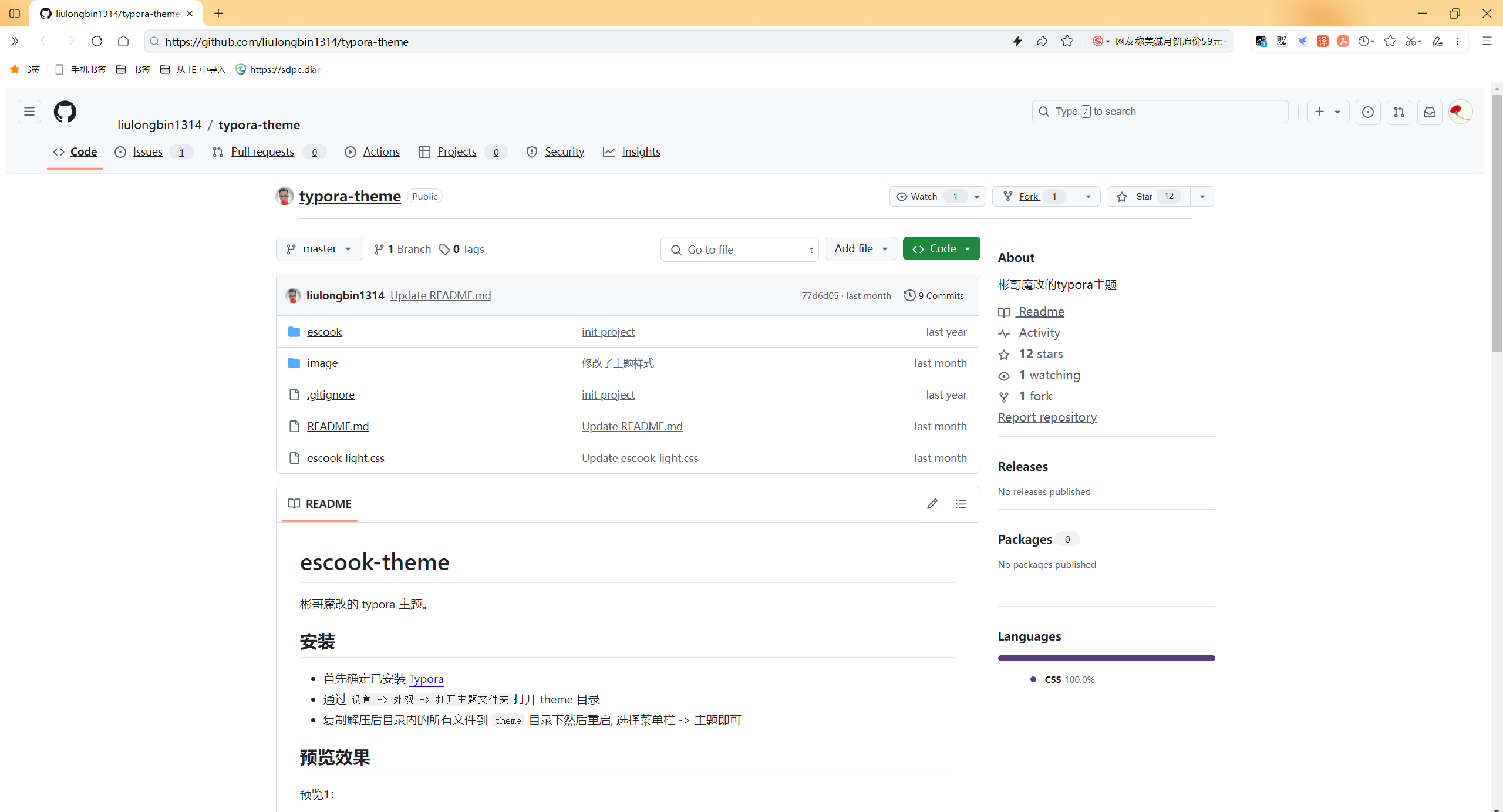Open GitHub homepage via Octocat logo
The width and height of the screenshot is (1503, 812).
point(65,112)
